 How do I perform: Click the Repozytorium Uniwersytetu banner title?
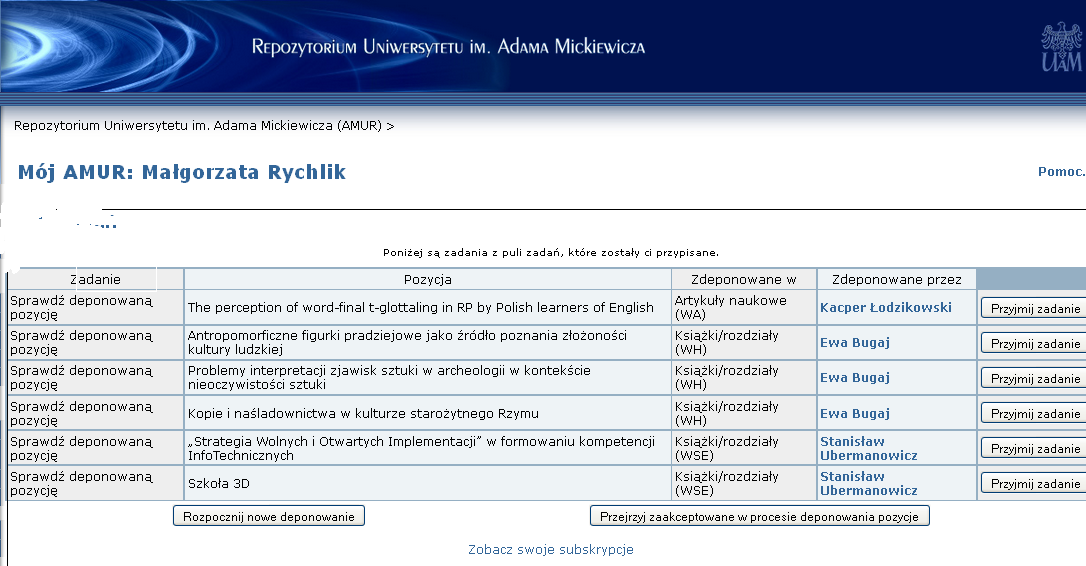[x=448, y=47]
